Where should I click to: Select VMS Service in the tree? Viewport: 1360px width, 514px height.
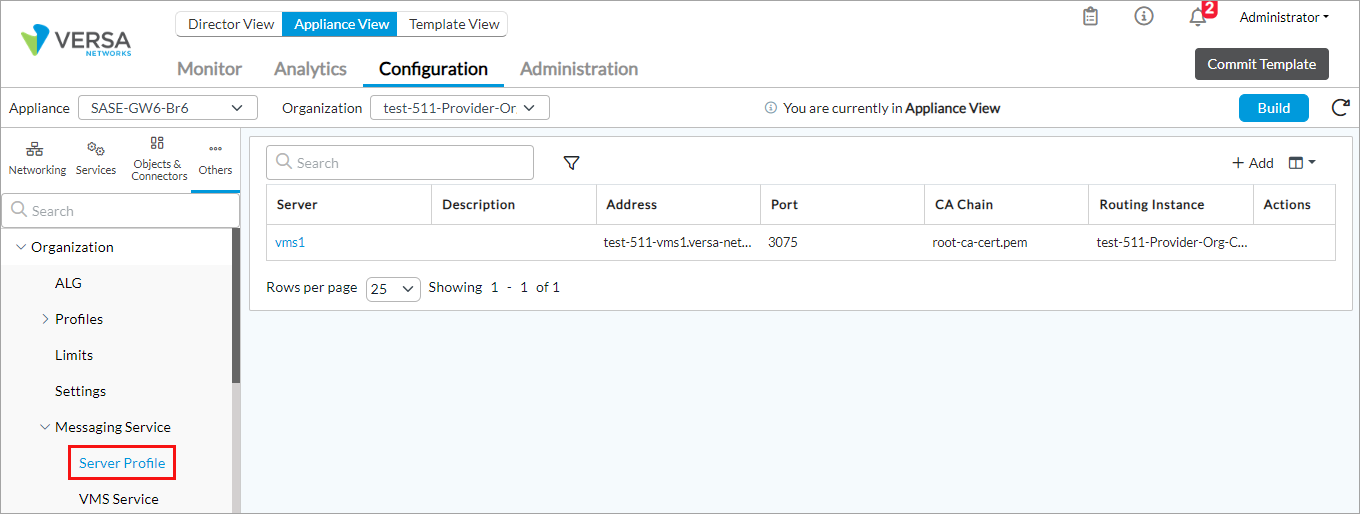click(x=119, y=499)
